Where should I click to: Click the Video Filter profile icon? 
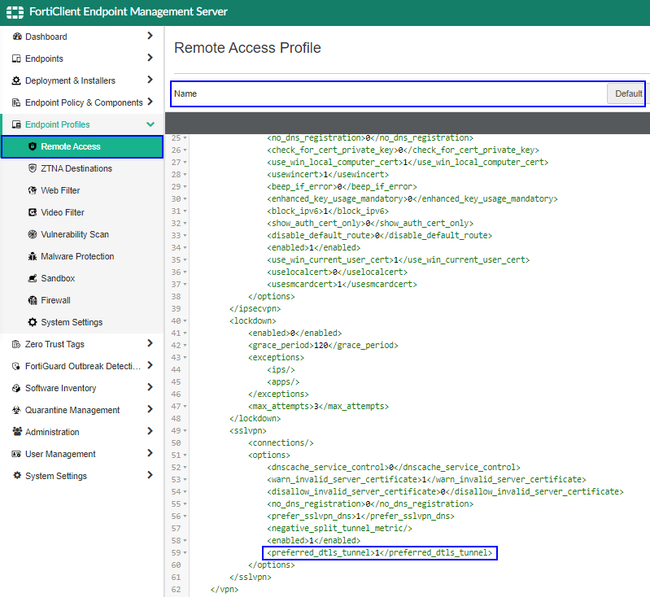(x=32, y=213)
